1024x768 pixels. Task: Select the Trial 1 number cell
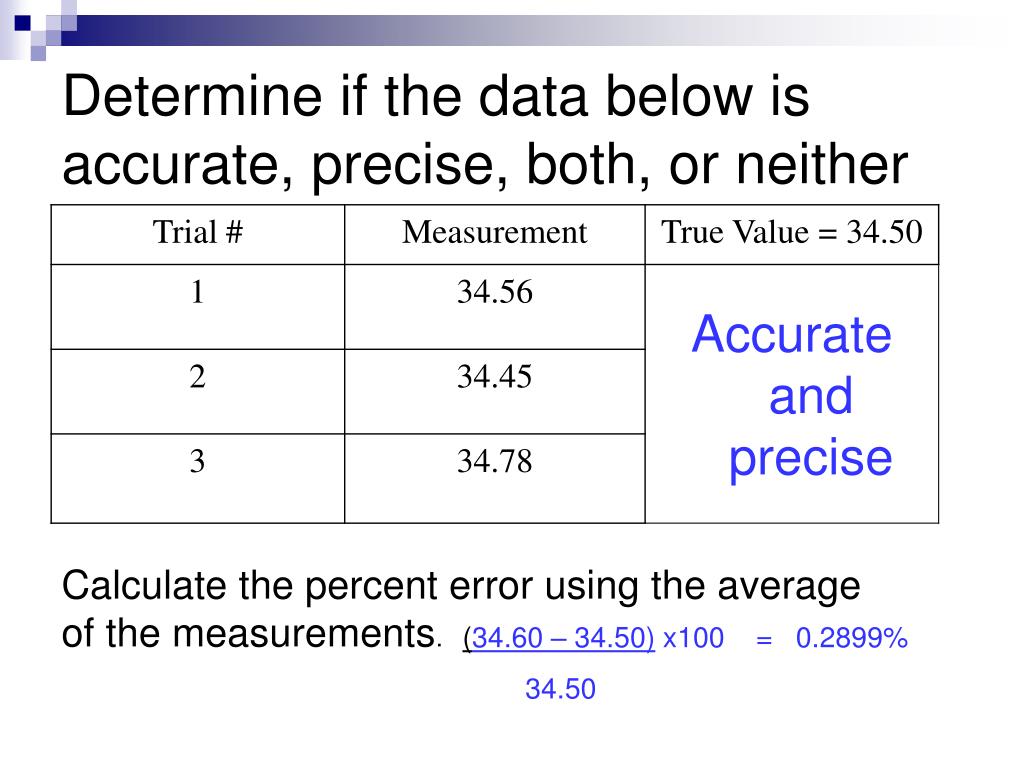click(x=198, y=307)
